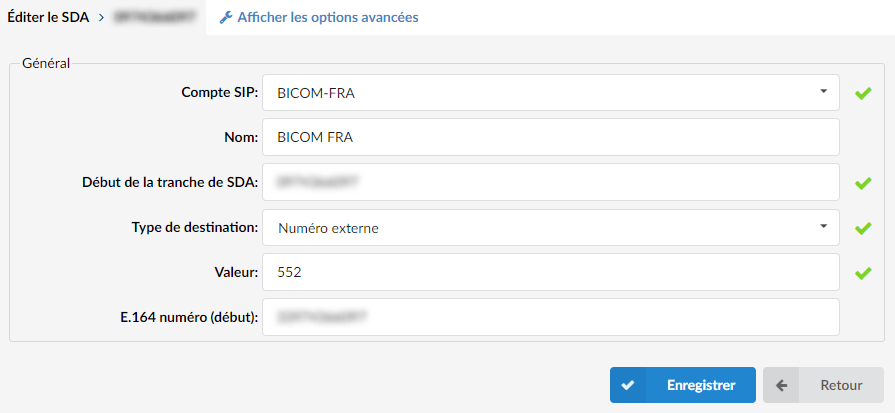The width and height of the screenshot is (895, 413).
Task: Click the green checkmark beside Début de la tranche
Action: click(x=863, y=183)
